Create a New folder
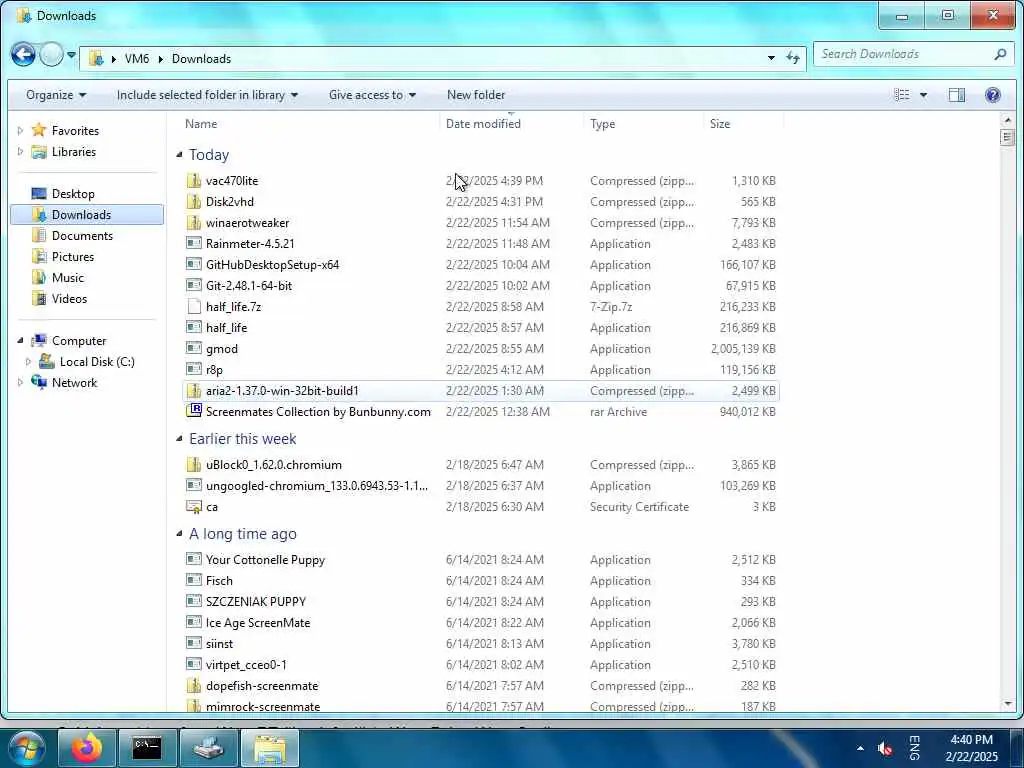The width and height of the screenshot is (1024, 768). click(x=475, y=95)
